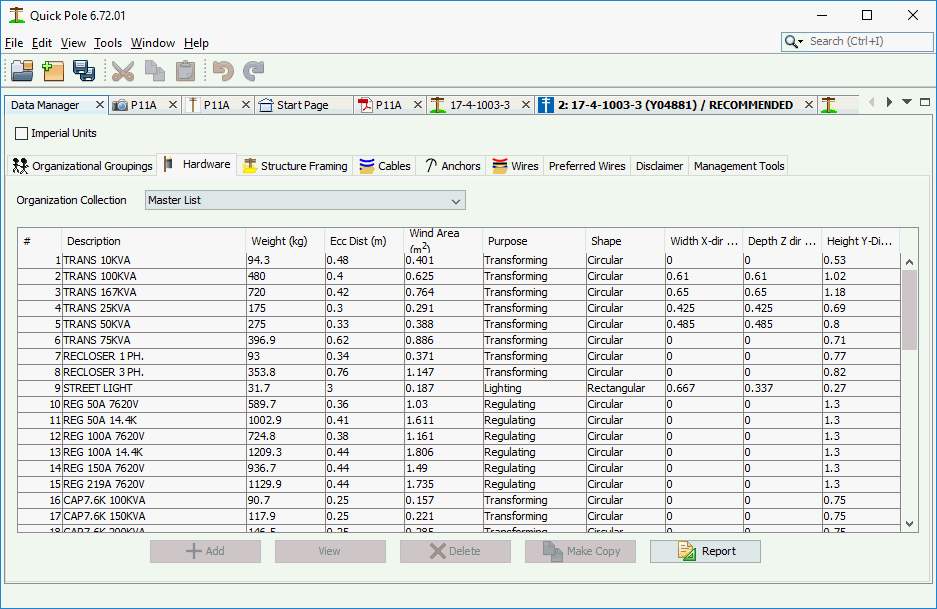Switch to the Management Tools tab
Screen dimensions: 937x609
(x=739, y=166)
